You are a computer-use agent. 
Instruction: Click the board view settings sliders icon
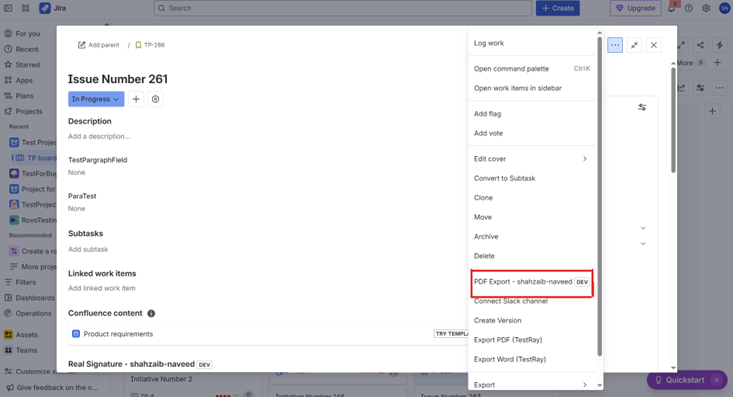(x=700, y=87)
